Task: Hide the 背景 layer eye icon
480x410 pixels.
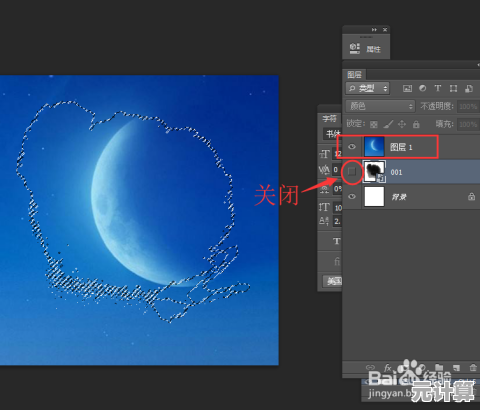Action: point(352,197)
